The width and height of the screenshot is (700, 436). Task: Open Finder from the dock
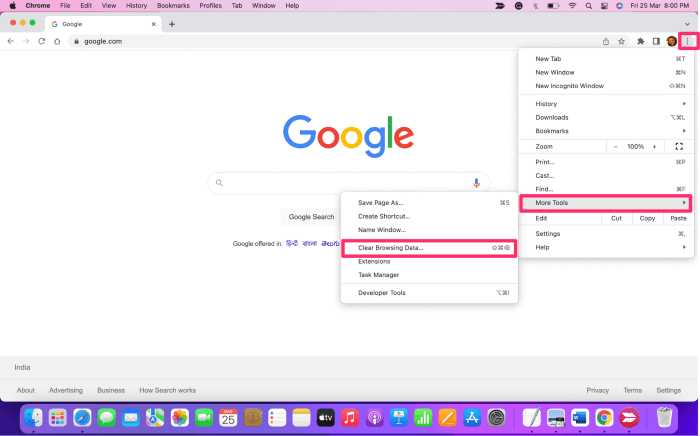pyautogui.click(x=33, y=418)
